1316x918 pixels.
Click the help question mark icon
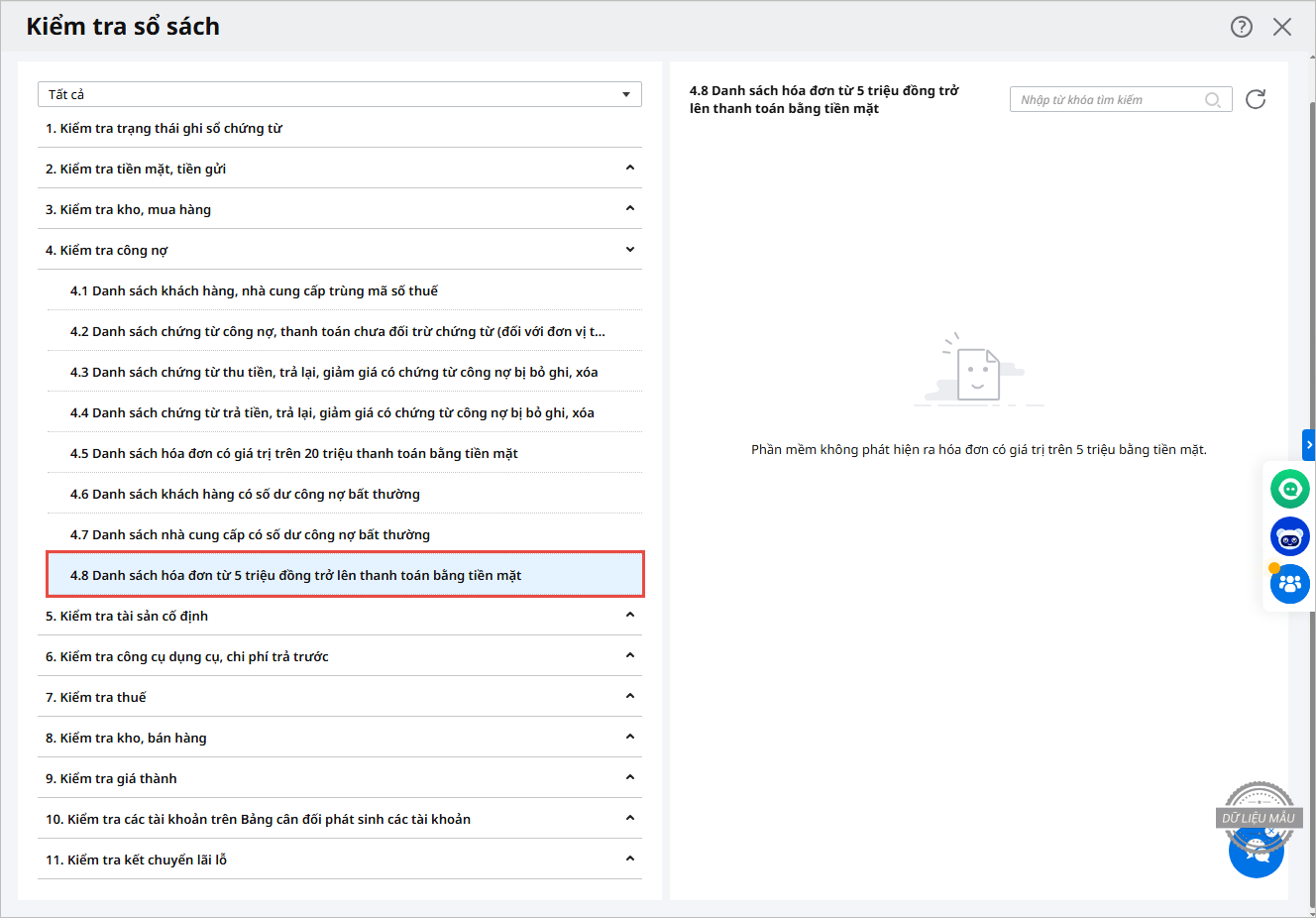point(1241,27)
